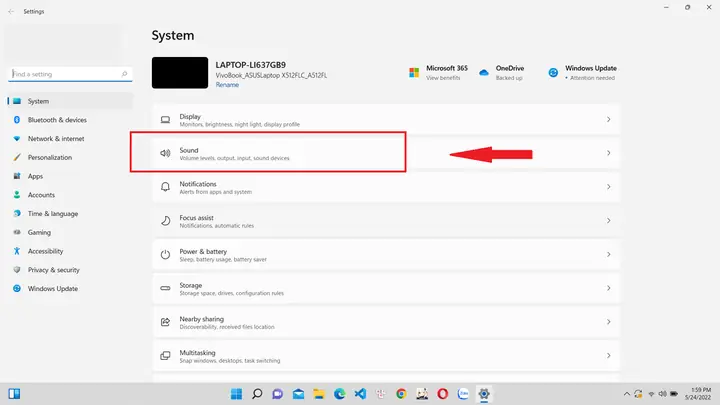Click the Sound speaker icon
The image size is (720, 405).
click(x=165, y=153)
